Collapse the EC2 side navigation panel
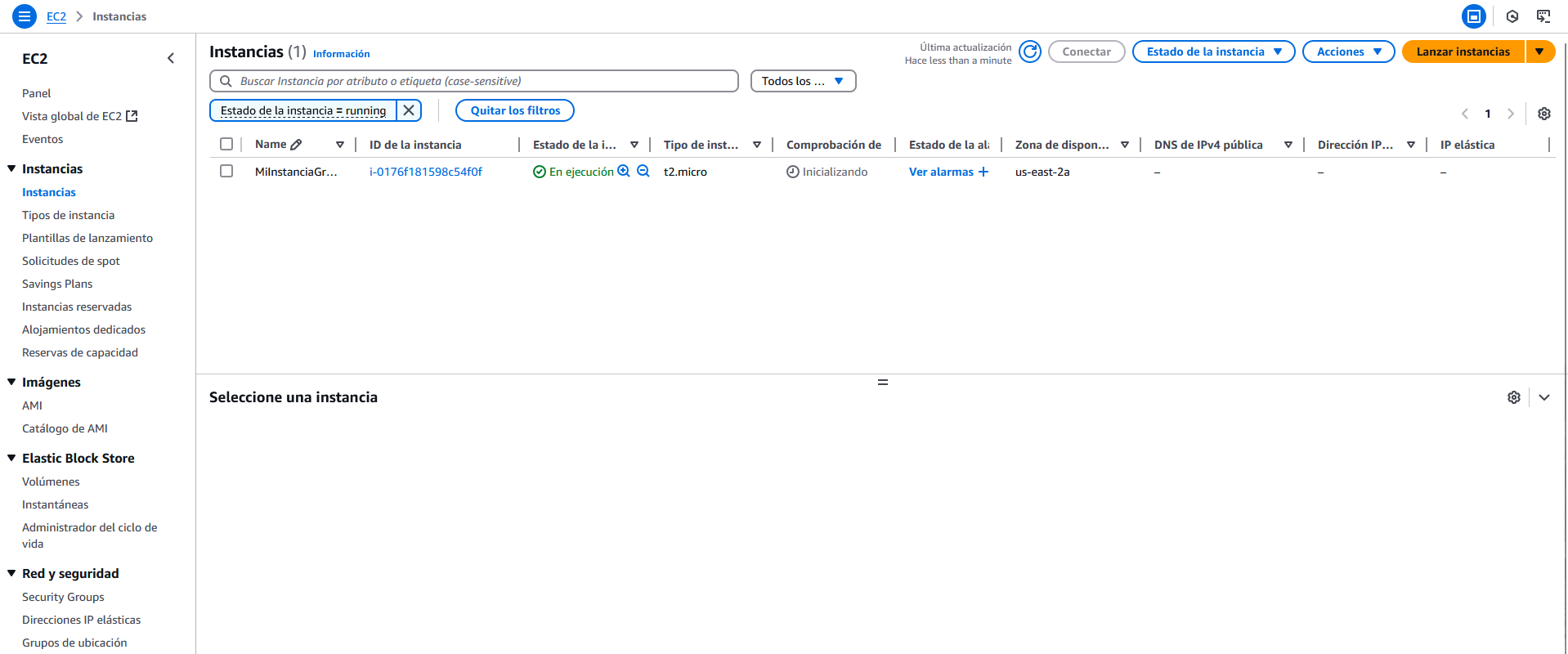The width and height of the screenshot is (1568, 654). click(171, 58)
